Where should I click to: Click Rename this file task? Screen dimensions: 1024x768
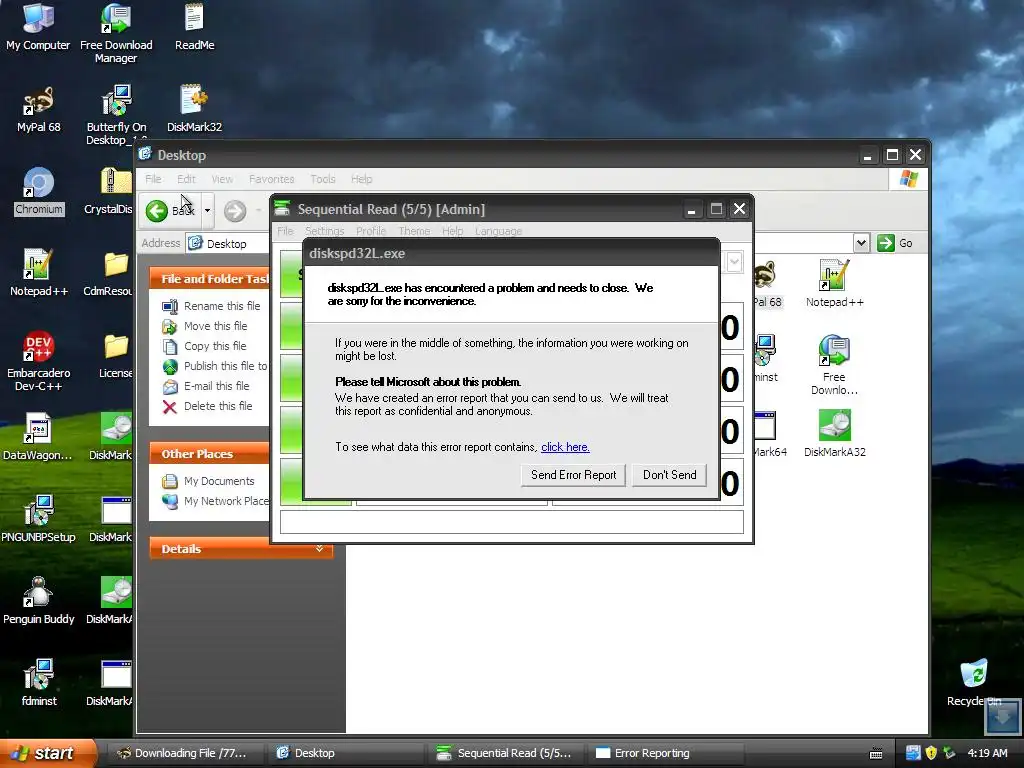[x=211, y=306]
